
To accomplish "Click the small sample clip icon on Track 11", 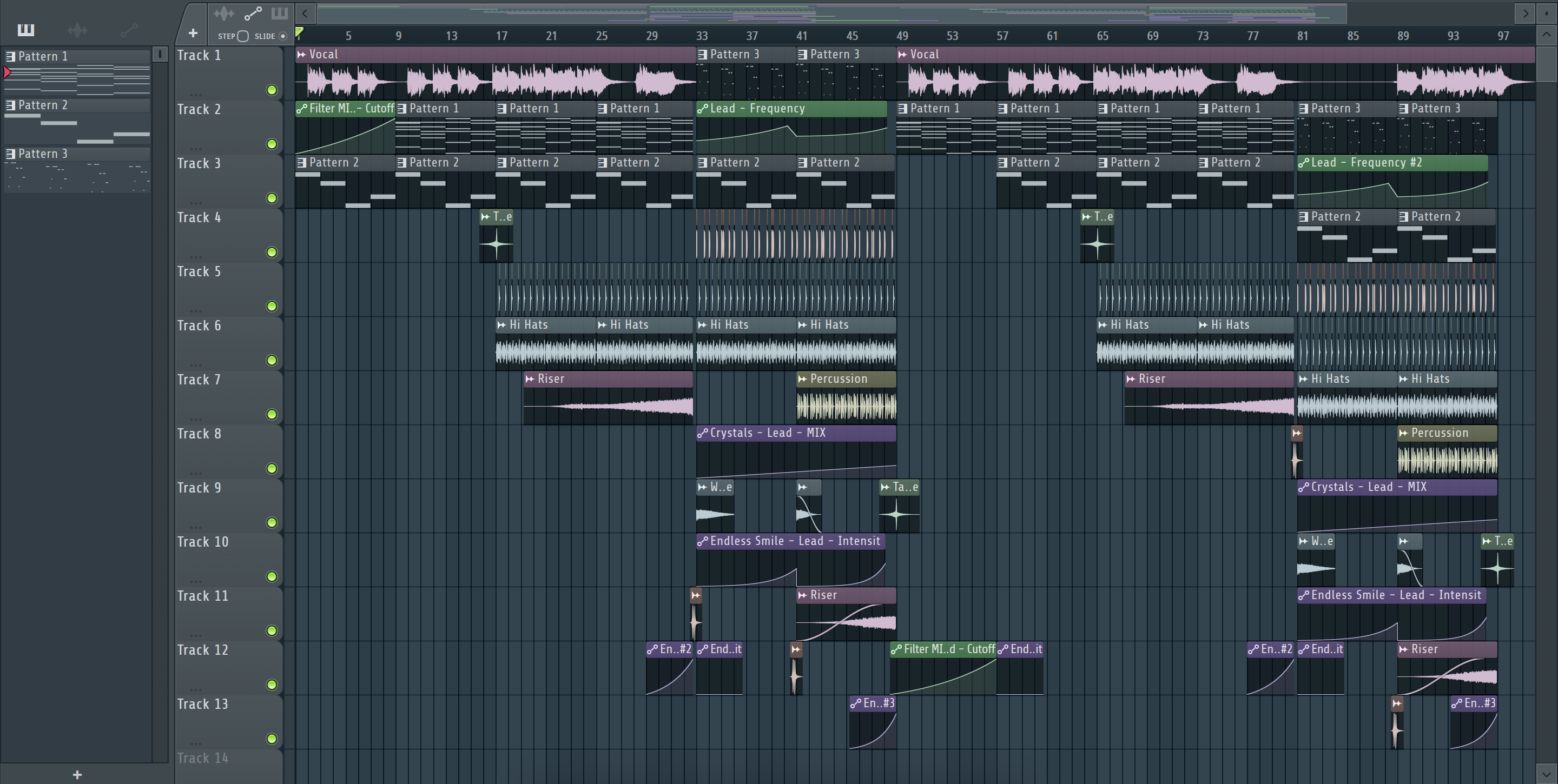I will 696,595.
